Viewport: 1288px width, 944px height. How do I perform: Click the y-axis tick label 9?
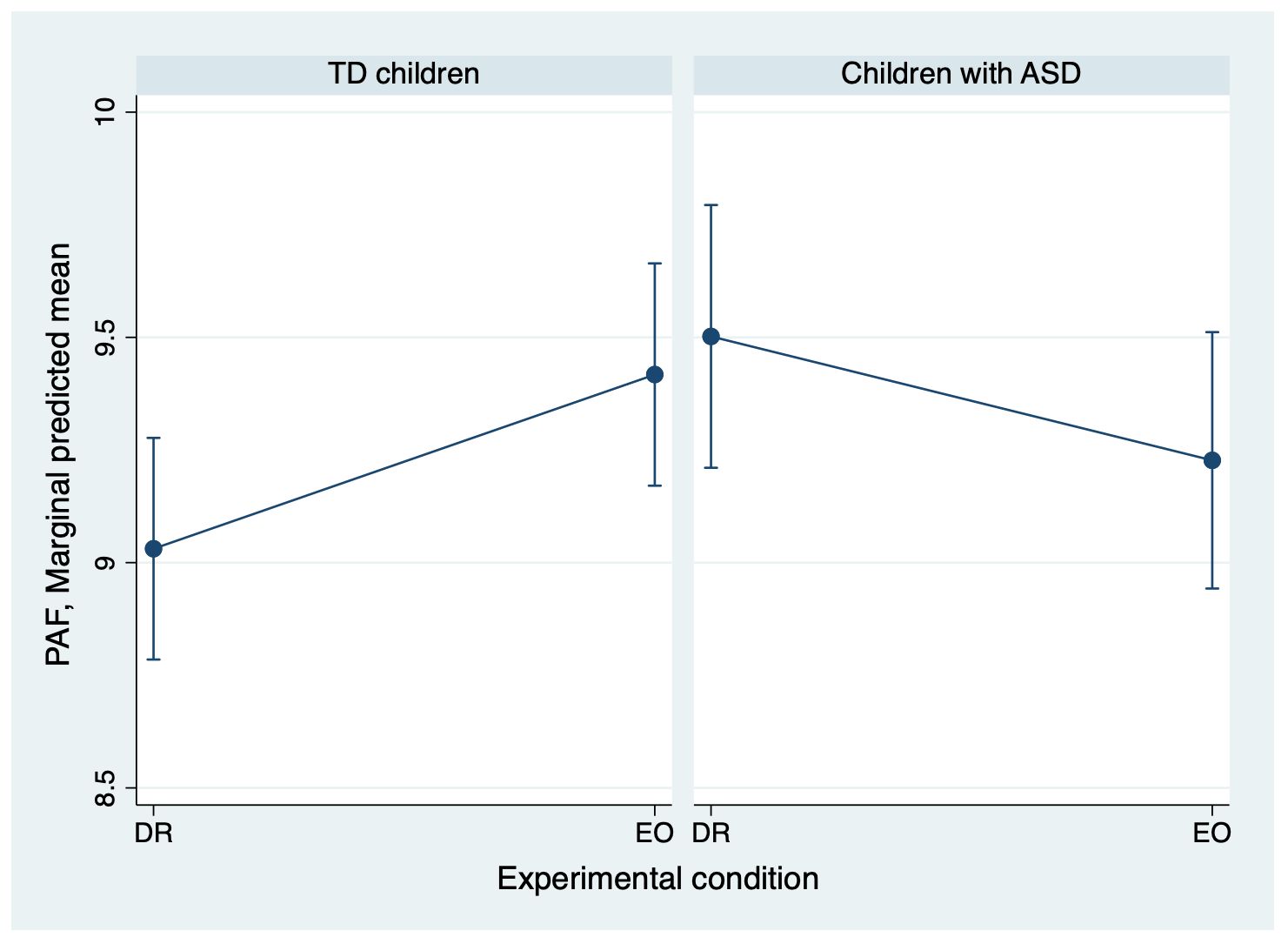tap(104, 563)
